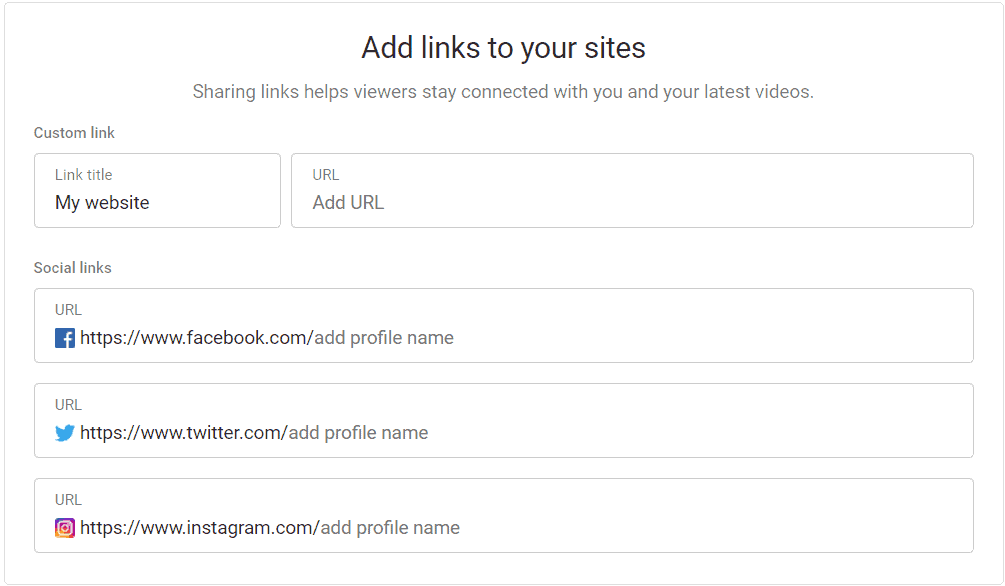This screenshot has width=1005, height=586.
Task: Click the URL caption in the custom link box
Action: pyautogui.click(x=326, y=175)
